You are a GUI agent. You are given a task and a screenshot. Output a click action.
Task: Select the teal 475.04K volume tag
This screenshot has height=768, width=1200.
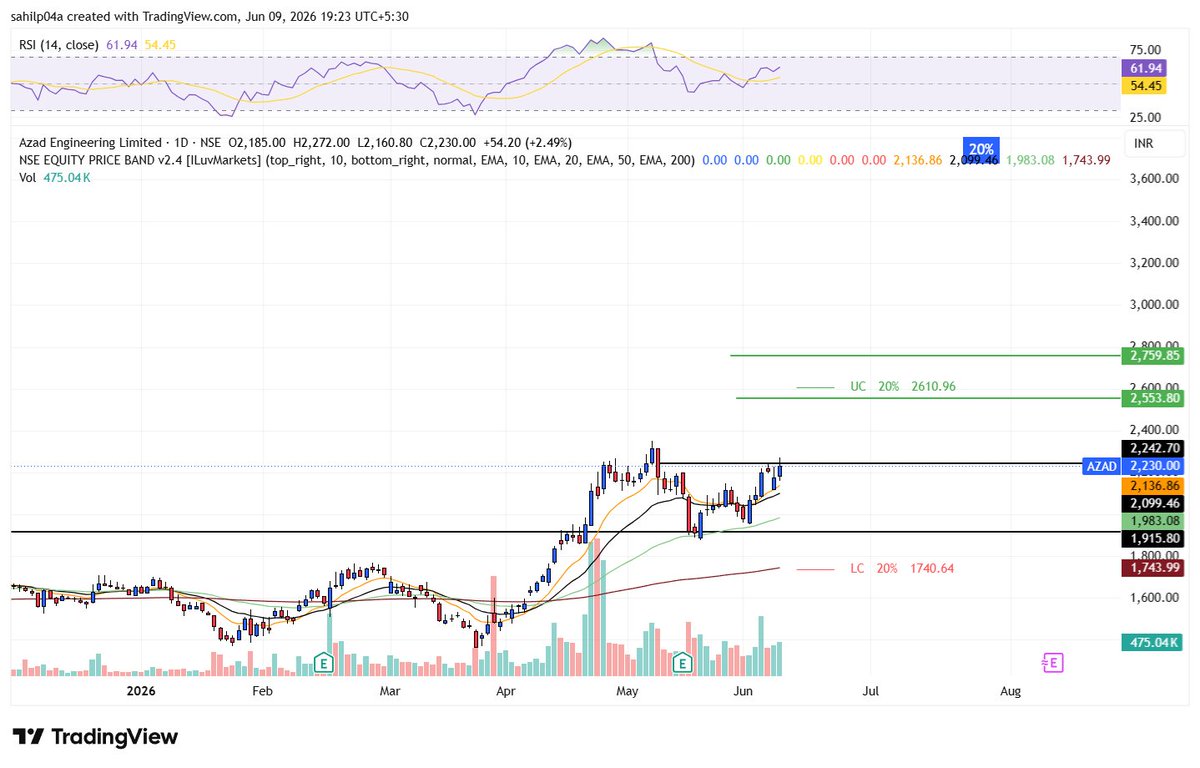[x=1153, y=642]
